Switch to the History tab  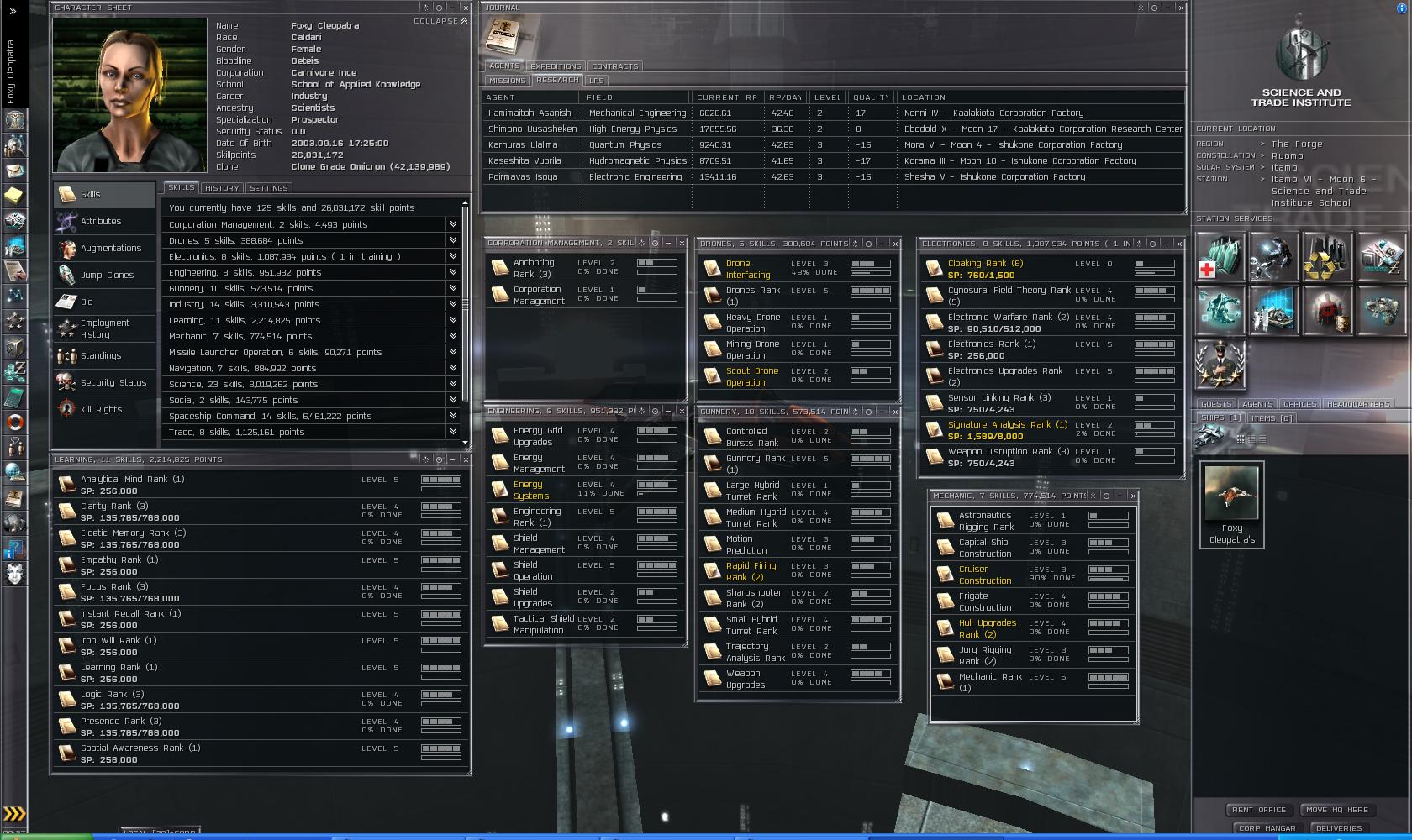pyautogui.click(x=223, y=188)
